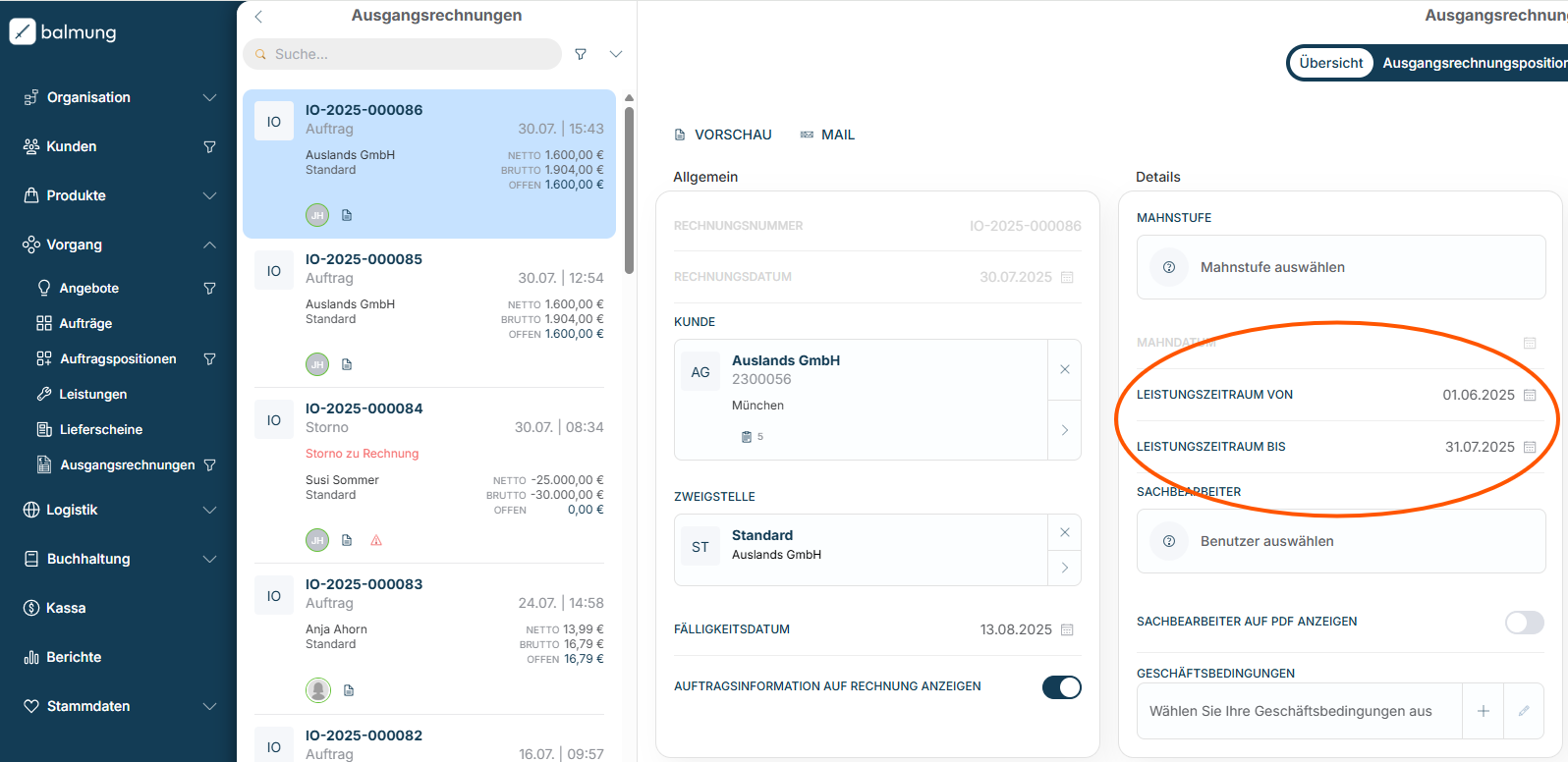Collapse the Vorgang menu section
Image resolution: width=1568 pixels, height=762 pixels.
click(209, 245)
